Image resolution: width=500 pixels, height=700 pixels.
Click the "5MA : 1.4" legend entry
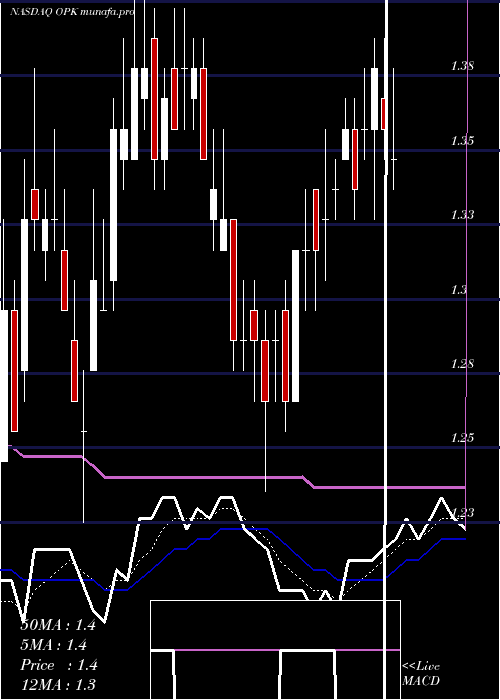point(54,645)
